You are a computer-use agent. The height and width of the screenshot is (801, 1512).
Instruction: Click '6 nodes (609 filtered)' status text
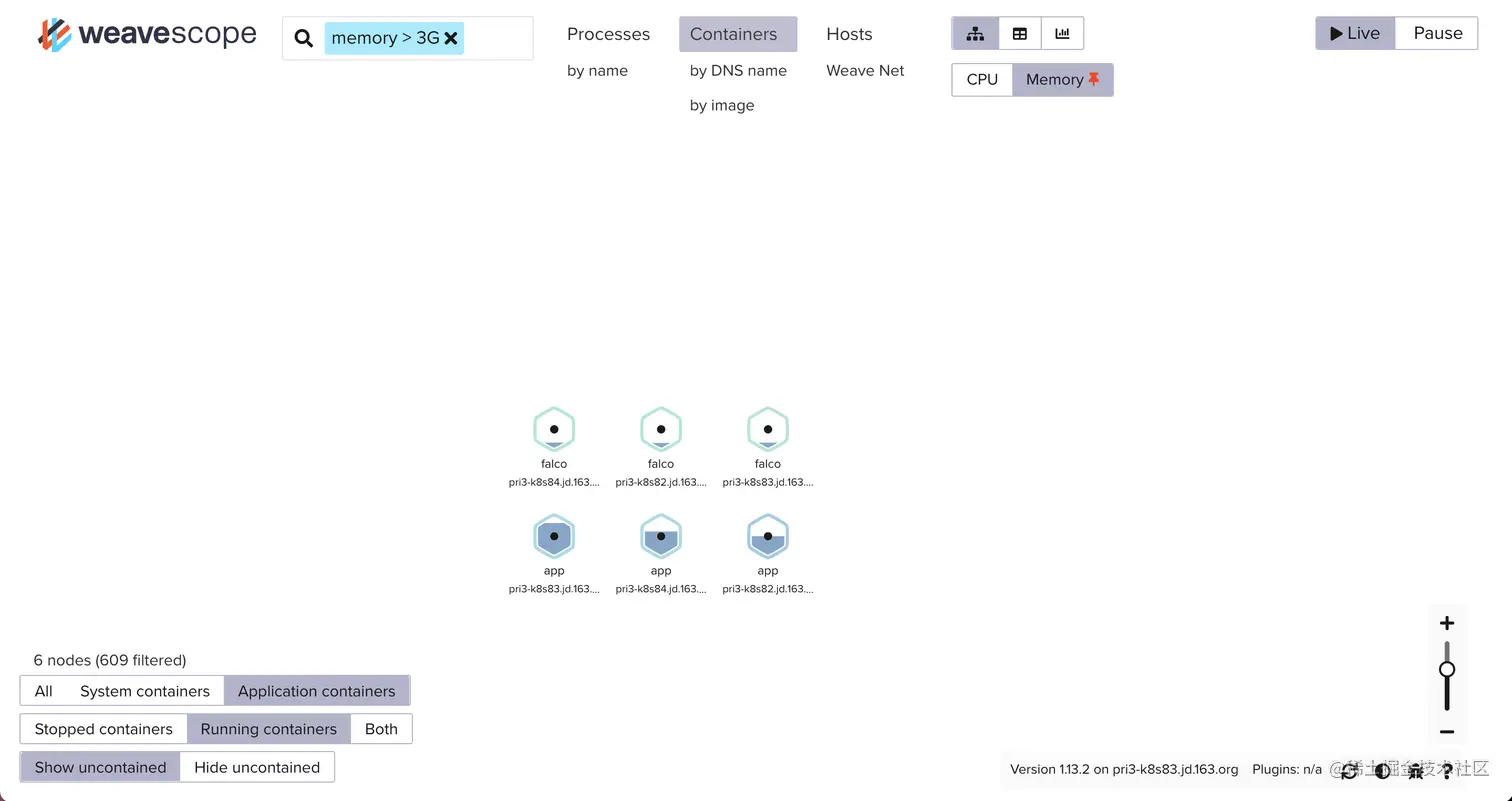[x=110, y=660]
